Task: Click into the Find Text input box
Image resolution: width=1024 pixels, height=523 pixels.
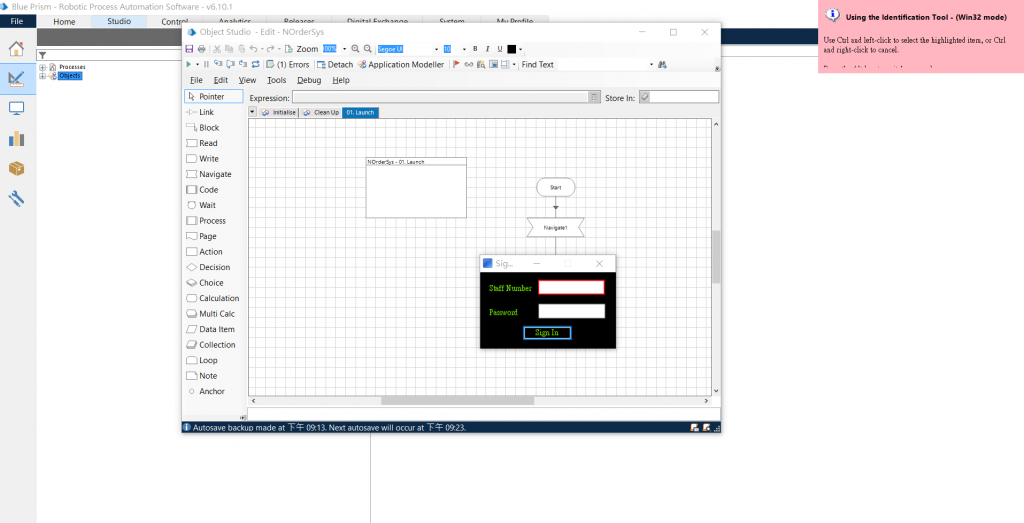Action: pyautogui.click(x=601, y=64)
